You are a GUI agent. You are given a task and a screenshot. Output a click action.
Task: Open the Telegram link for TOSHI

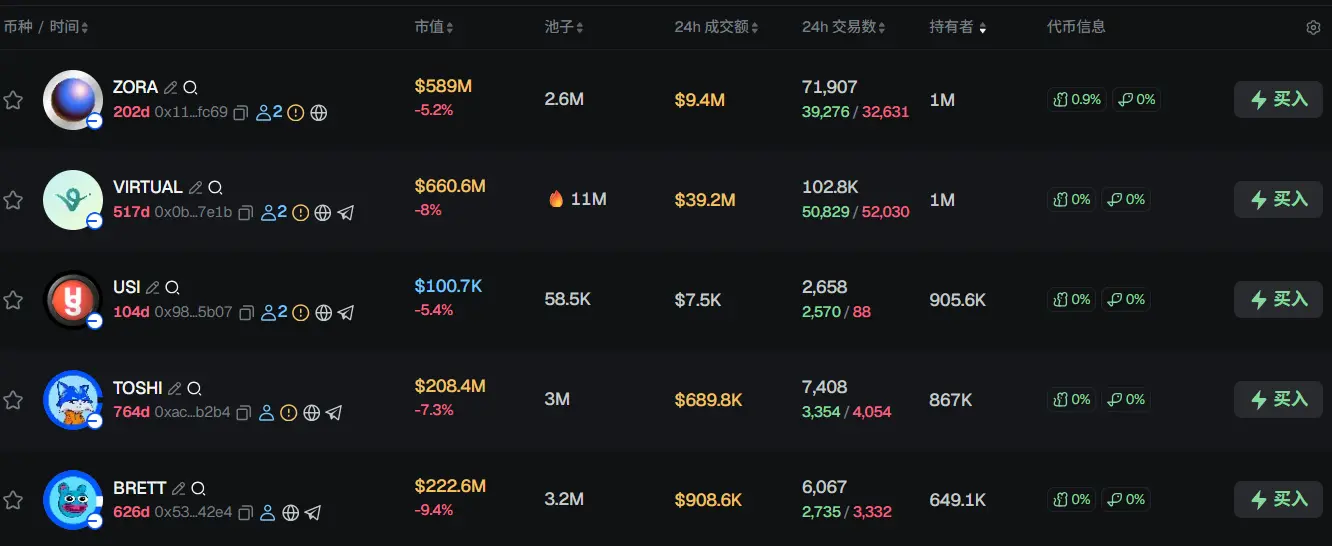click(335, 413)
